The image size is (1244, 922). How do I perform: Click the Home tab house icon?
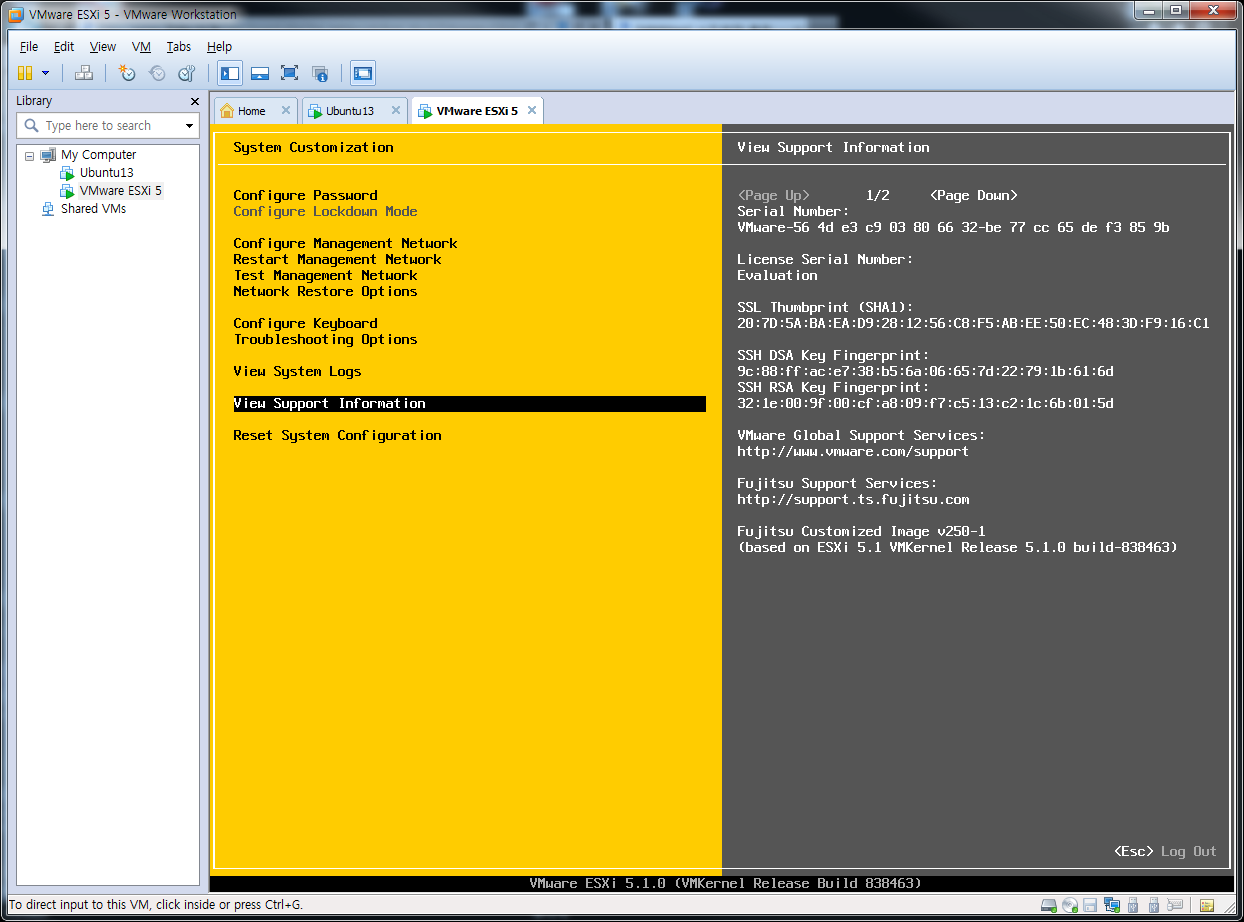[227, 111]
